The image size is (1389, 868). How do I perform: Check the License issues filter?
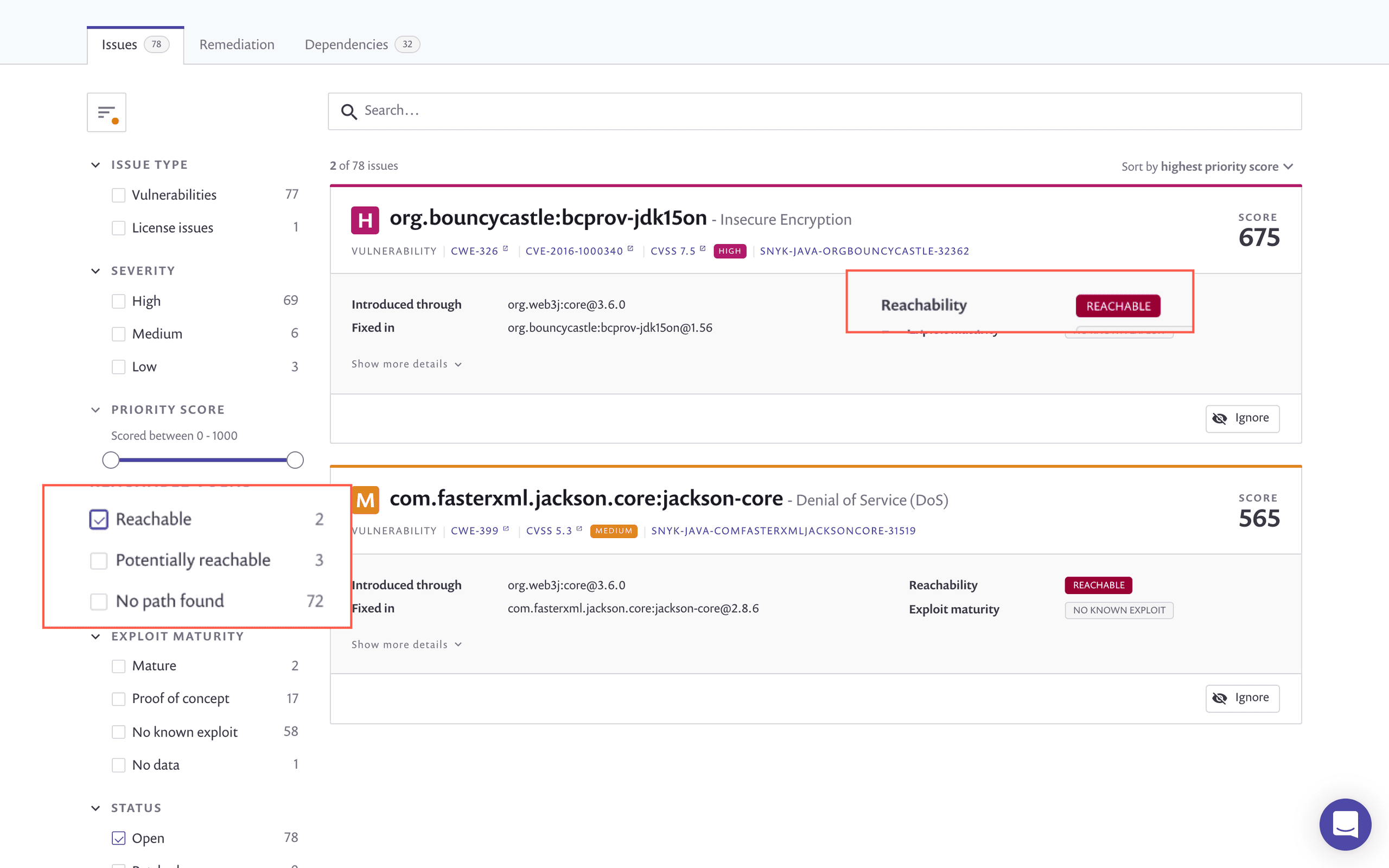pyautogui.click(x=118, y=228)
